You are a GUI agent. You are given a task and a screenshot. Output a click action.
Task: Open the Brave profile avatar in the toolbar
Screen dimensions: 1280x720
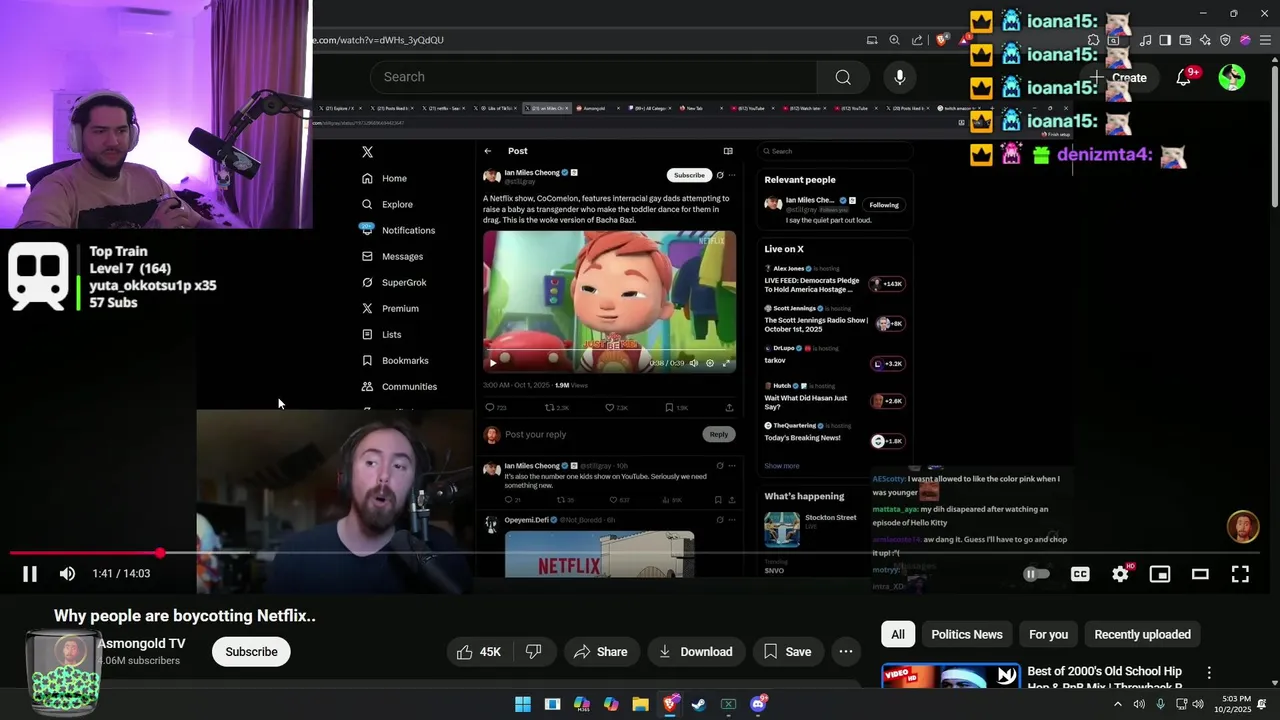pos(1246,40)
